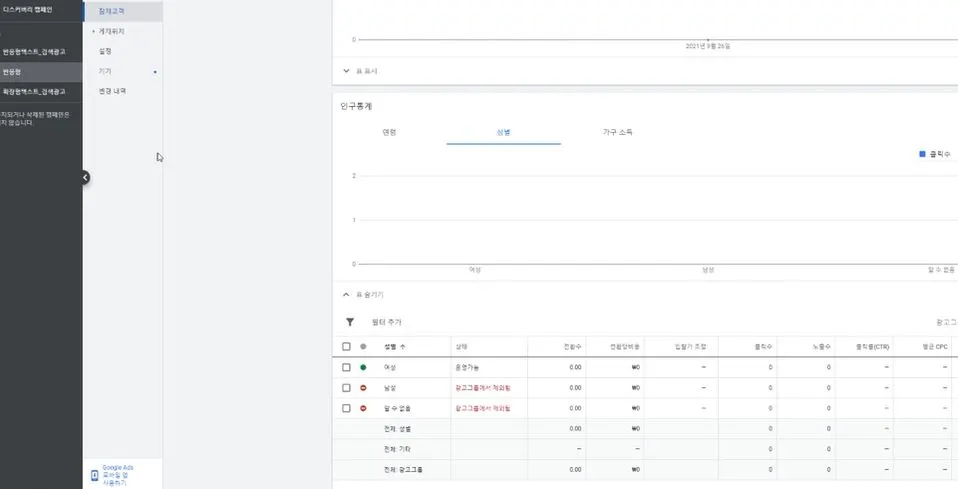Switch to the 연령 tab
This screenshot has height=489, width=958.
[x=389, y=132]
